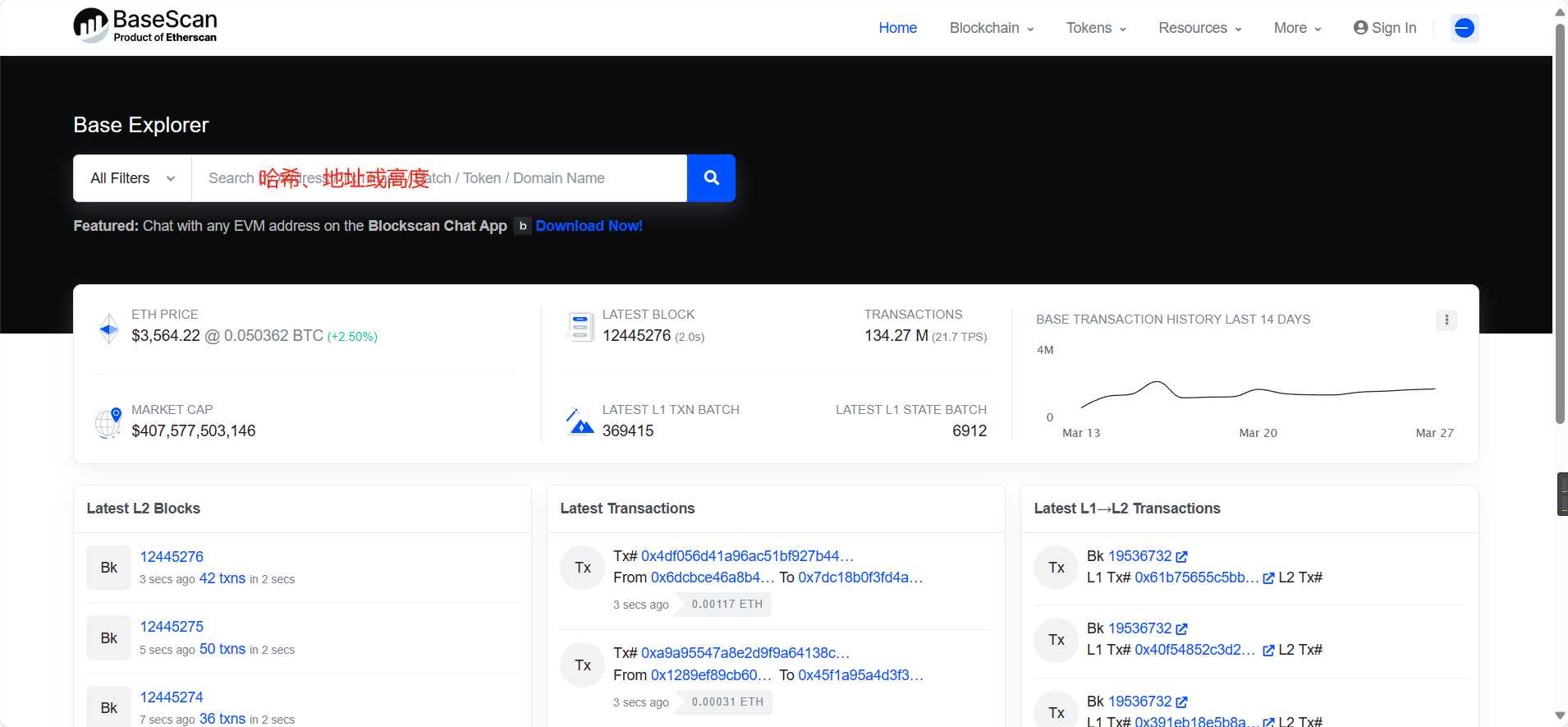Click the 134.27 M transactions value
The image size is (1568, 727).
[x=896, y=335]
